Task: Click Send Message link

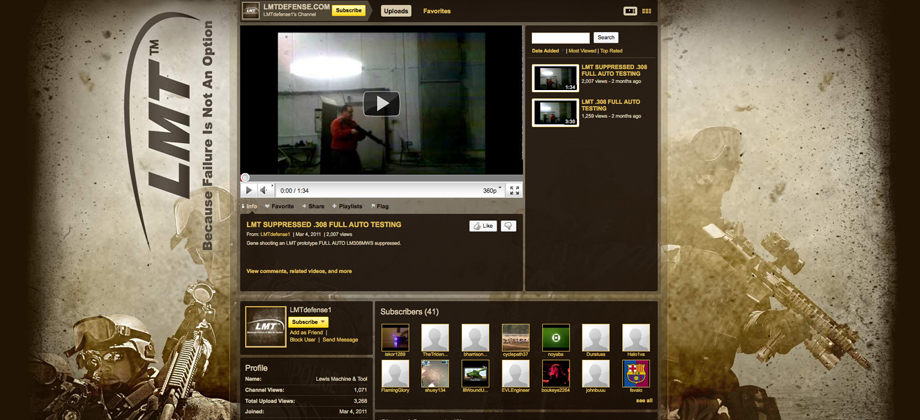Action: pyautogui.click(x=340, y=340)
